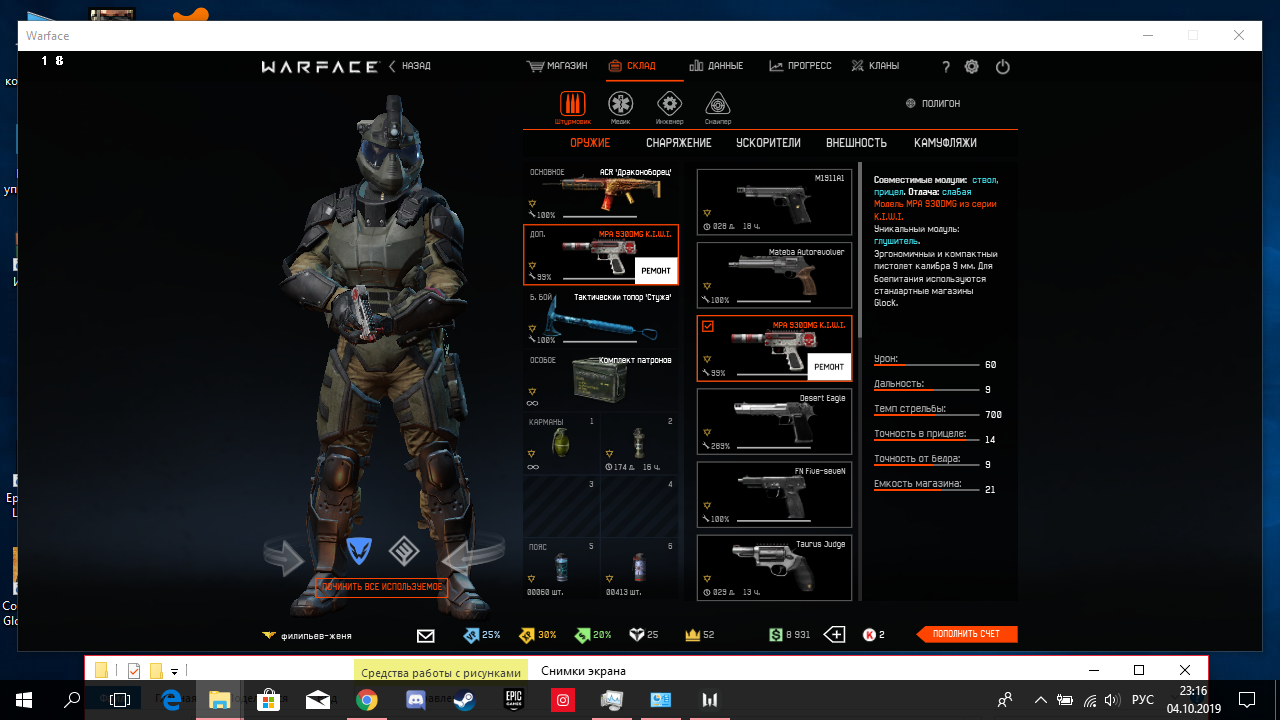
Task: Select the Снайпер class icon
Action: [717, 103]
